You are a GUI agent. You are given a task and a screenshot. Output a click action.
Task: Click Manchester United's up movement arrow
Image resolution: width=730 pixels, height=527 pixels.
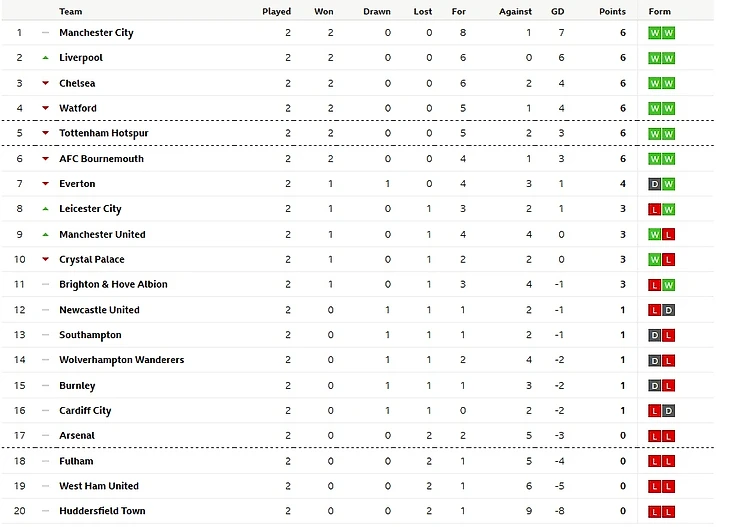click(x=45, y=234)
